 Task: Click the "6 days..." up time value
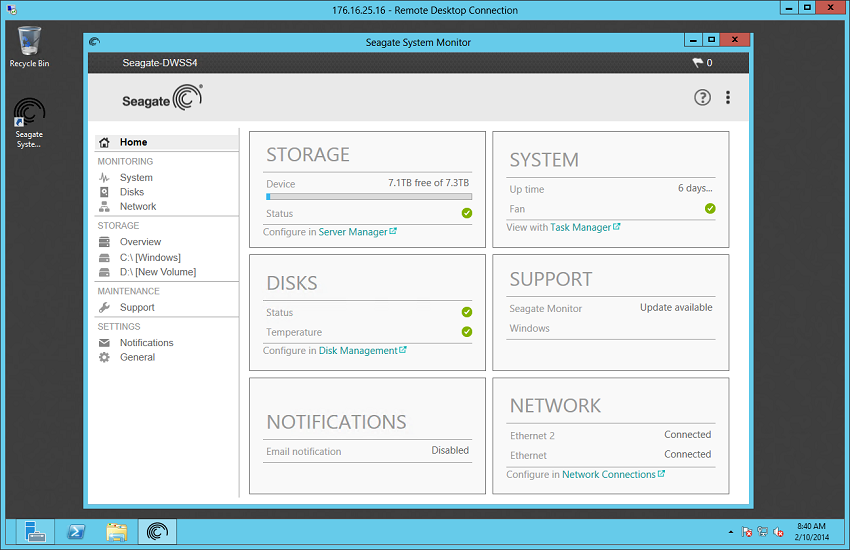[x=695, y=188]
